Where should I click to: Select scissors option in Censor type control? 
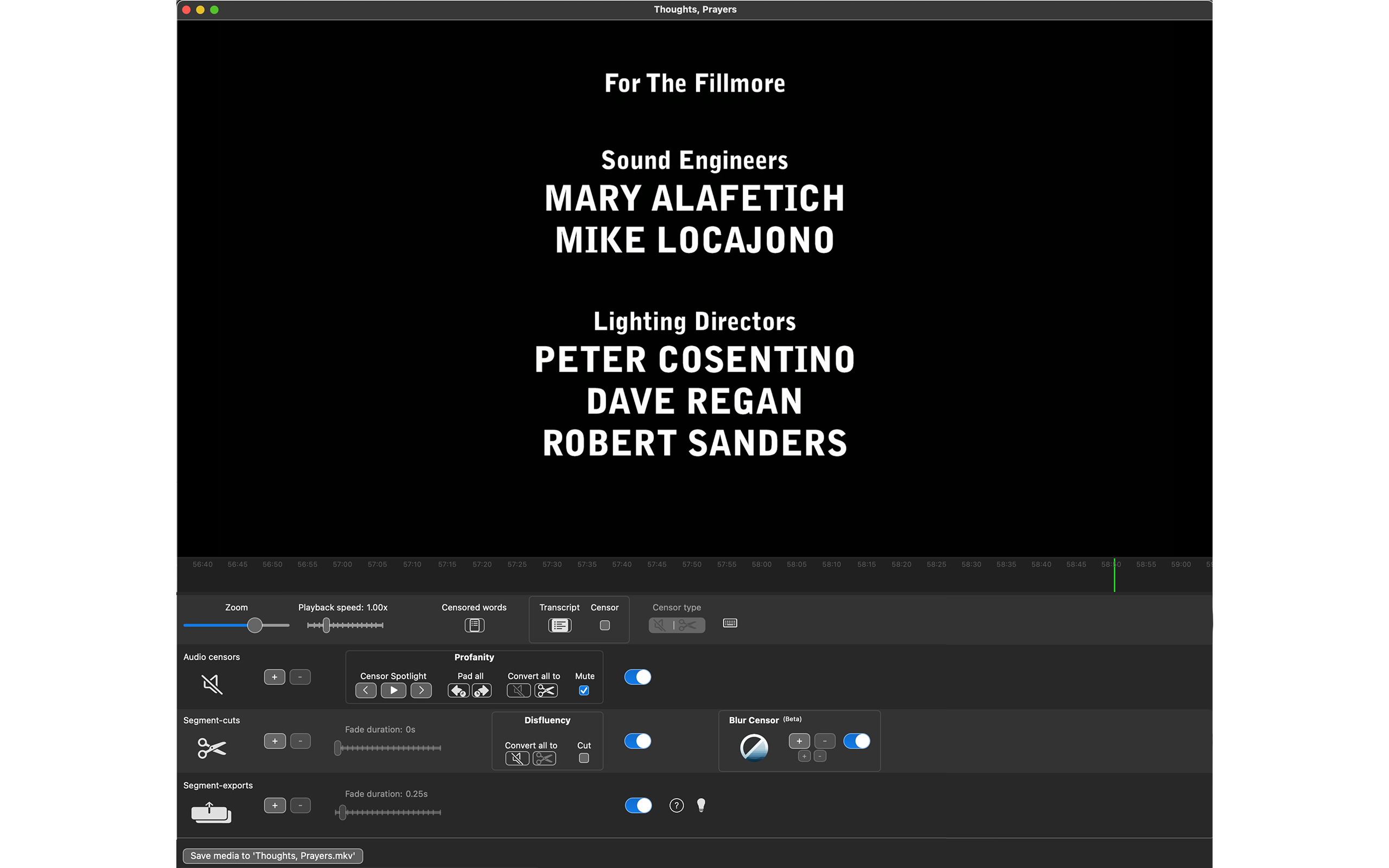point(689,625)
